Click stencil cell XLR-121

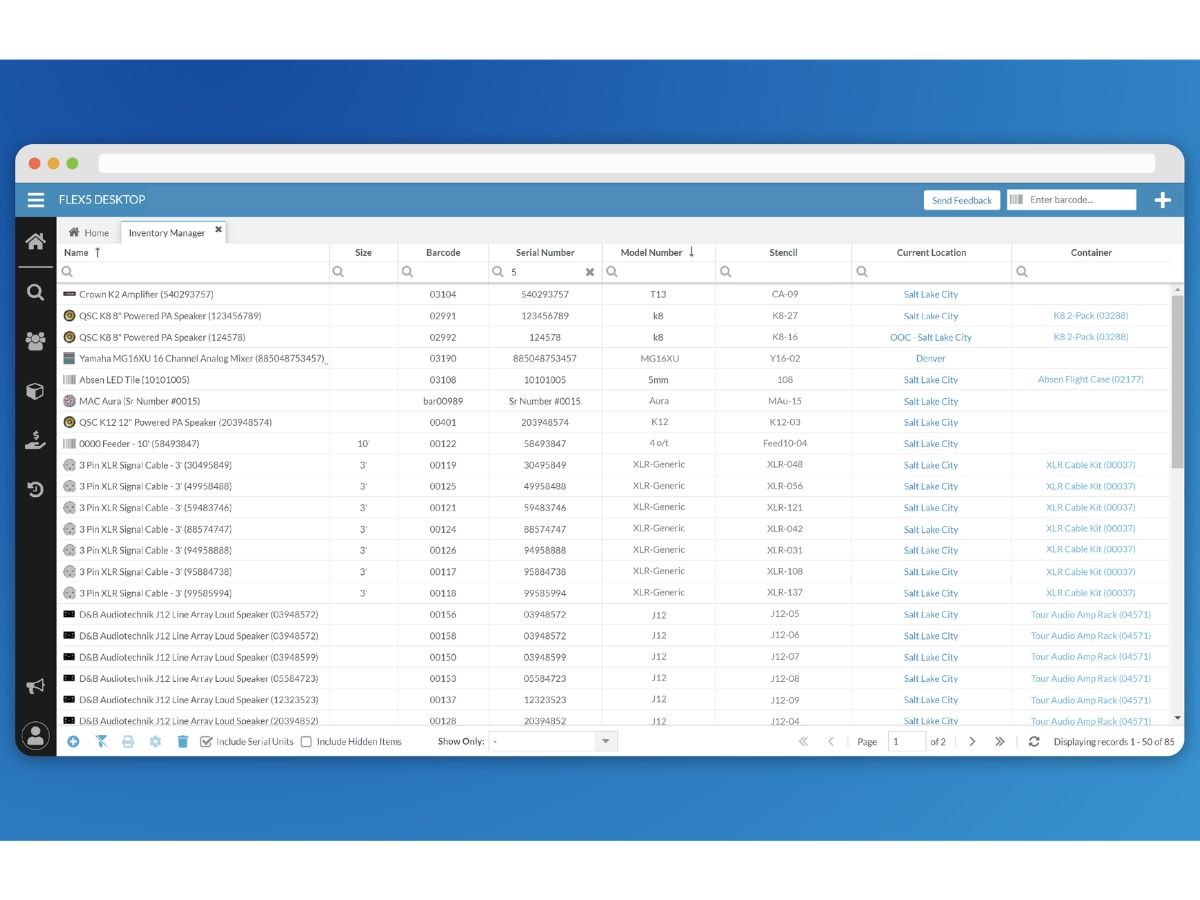(784, 508)
